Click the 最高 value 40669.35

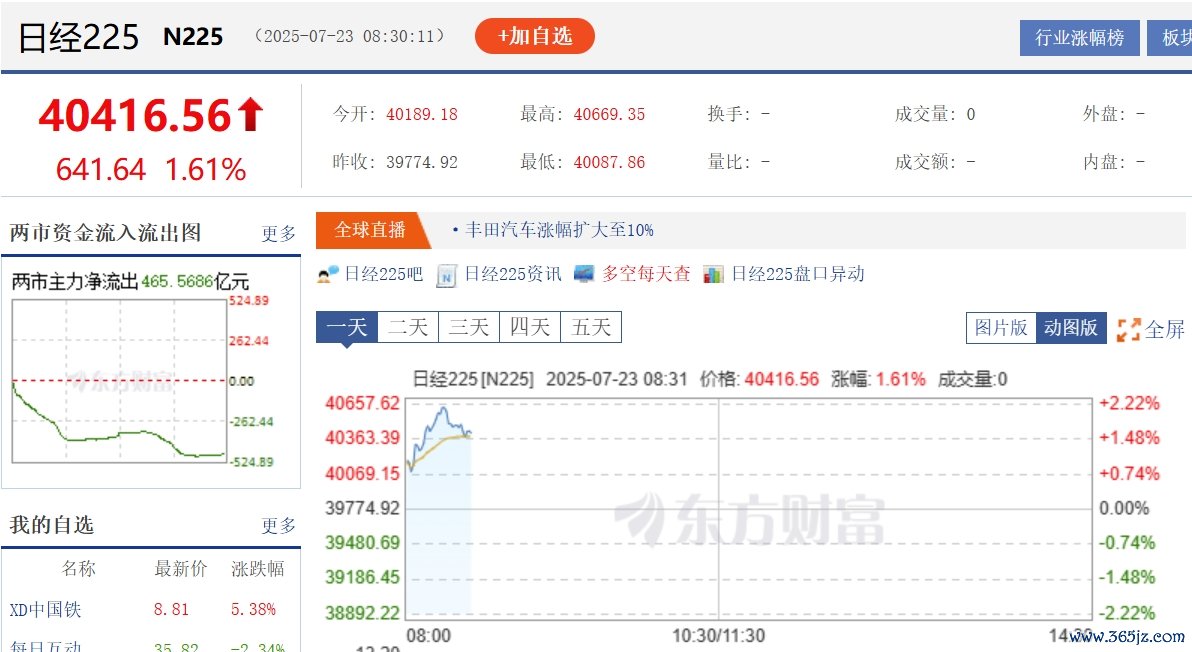point(609,114)
